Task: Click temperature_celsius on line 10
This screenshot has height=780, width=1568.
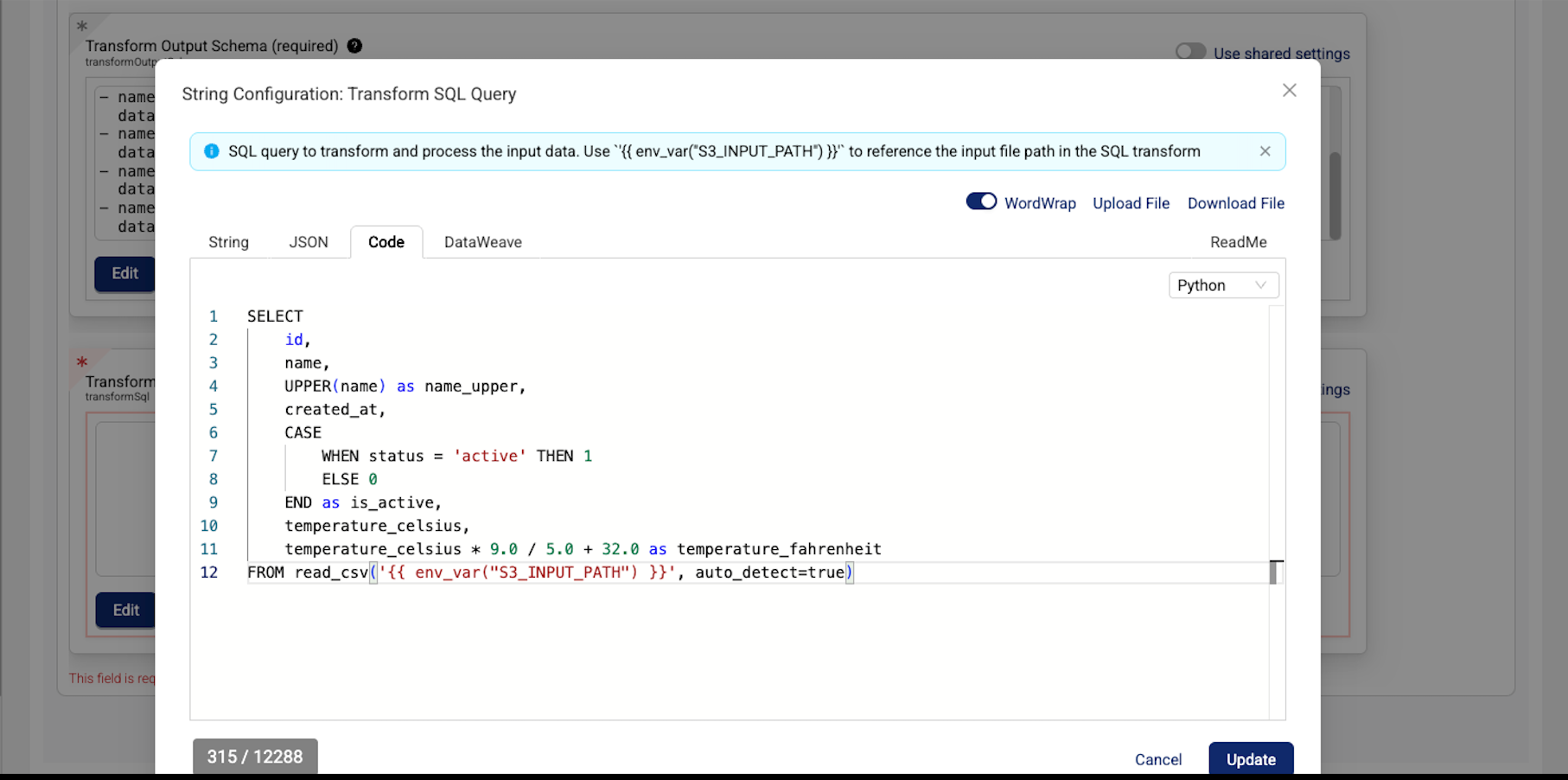Action: [x=373, y=526]
